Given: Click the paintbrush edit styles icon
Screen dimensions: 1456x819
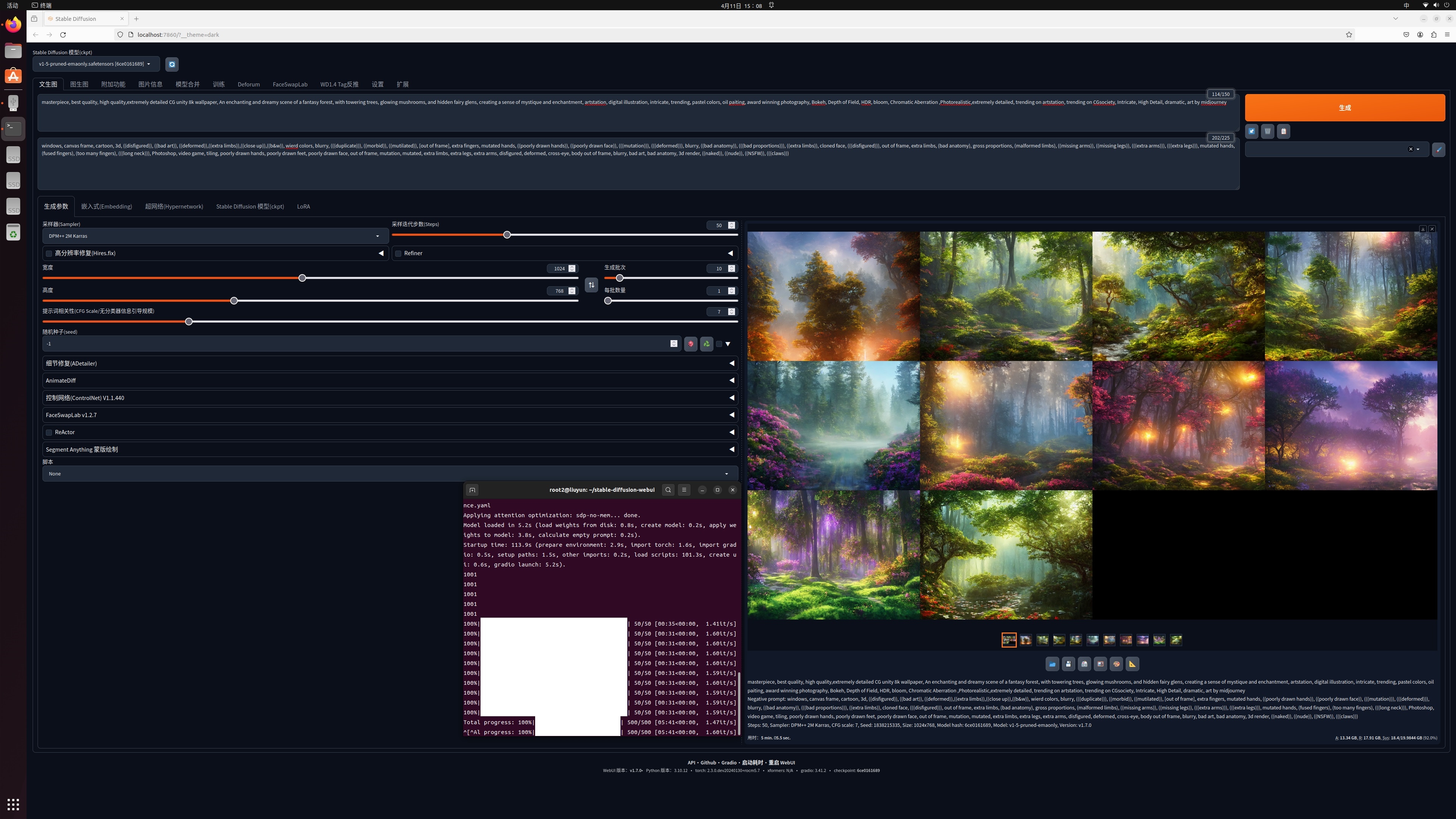Looking at the screenshot, I should click(x=1439, y=149).
